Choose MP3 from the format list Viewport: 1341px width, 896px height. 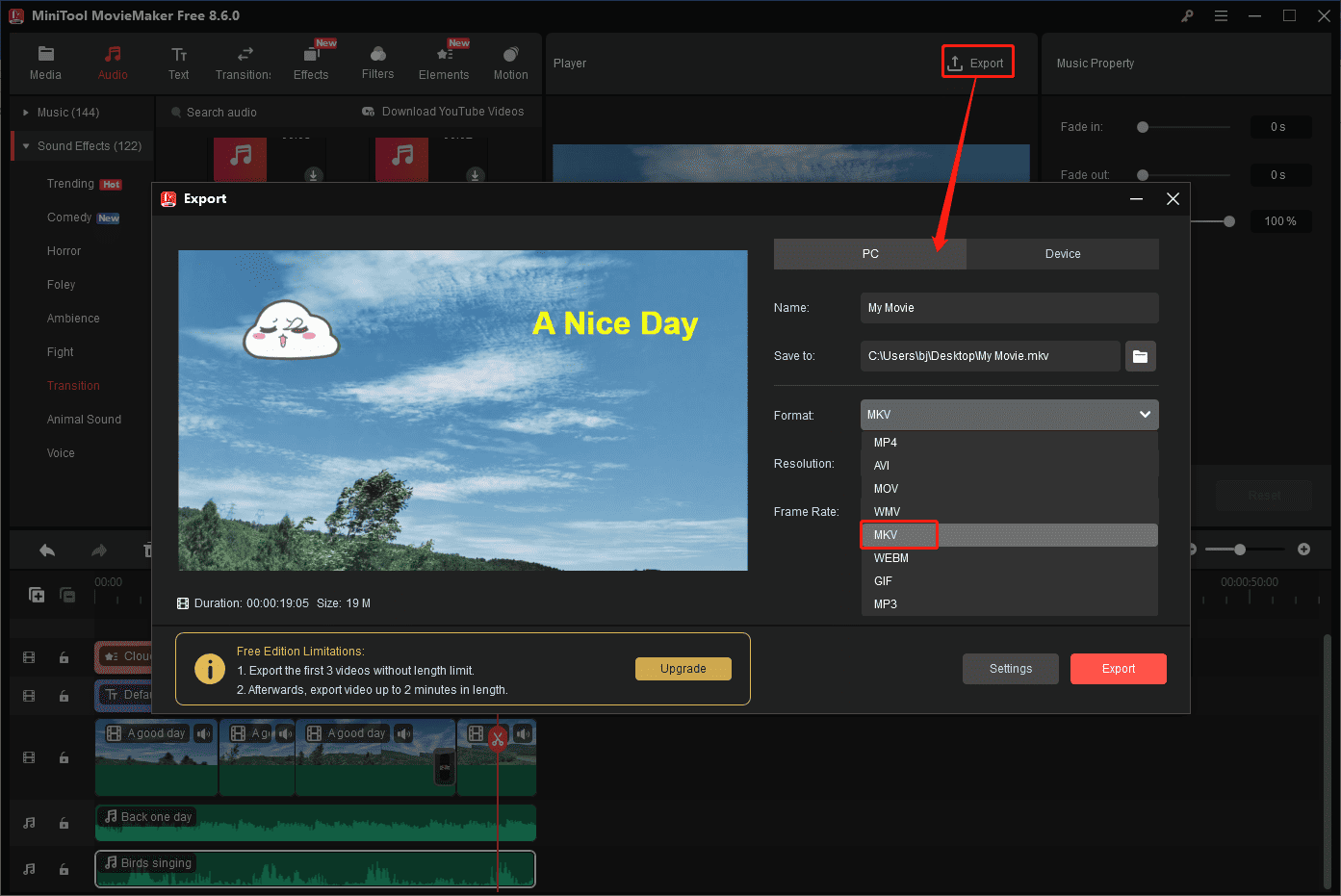[x=1009, y=604]
